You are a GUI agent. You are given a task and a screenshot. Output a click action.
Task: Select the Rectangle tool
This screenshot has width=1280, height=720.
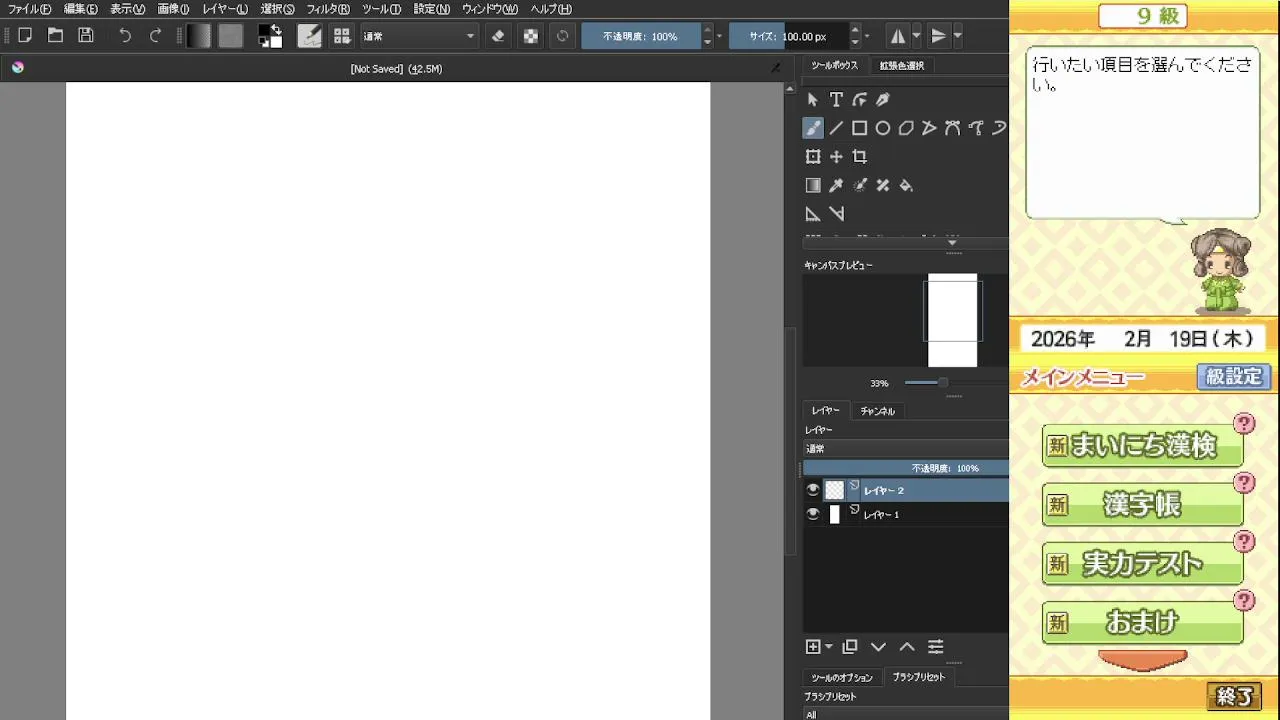[x=859, y=128]
